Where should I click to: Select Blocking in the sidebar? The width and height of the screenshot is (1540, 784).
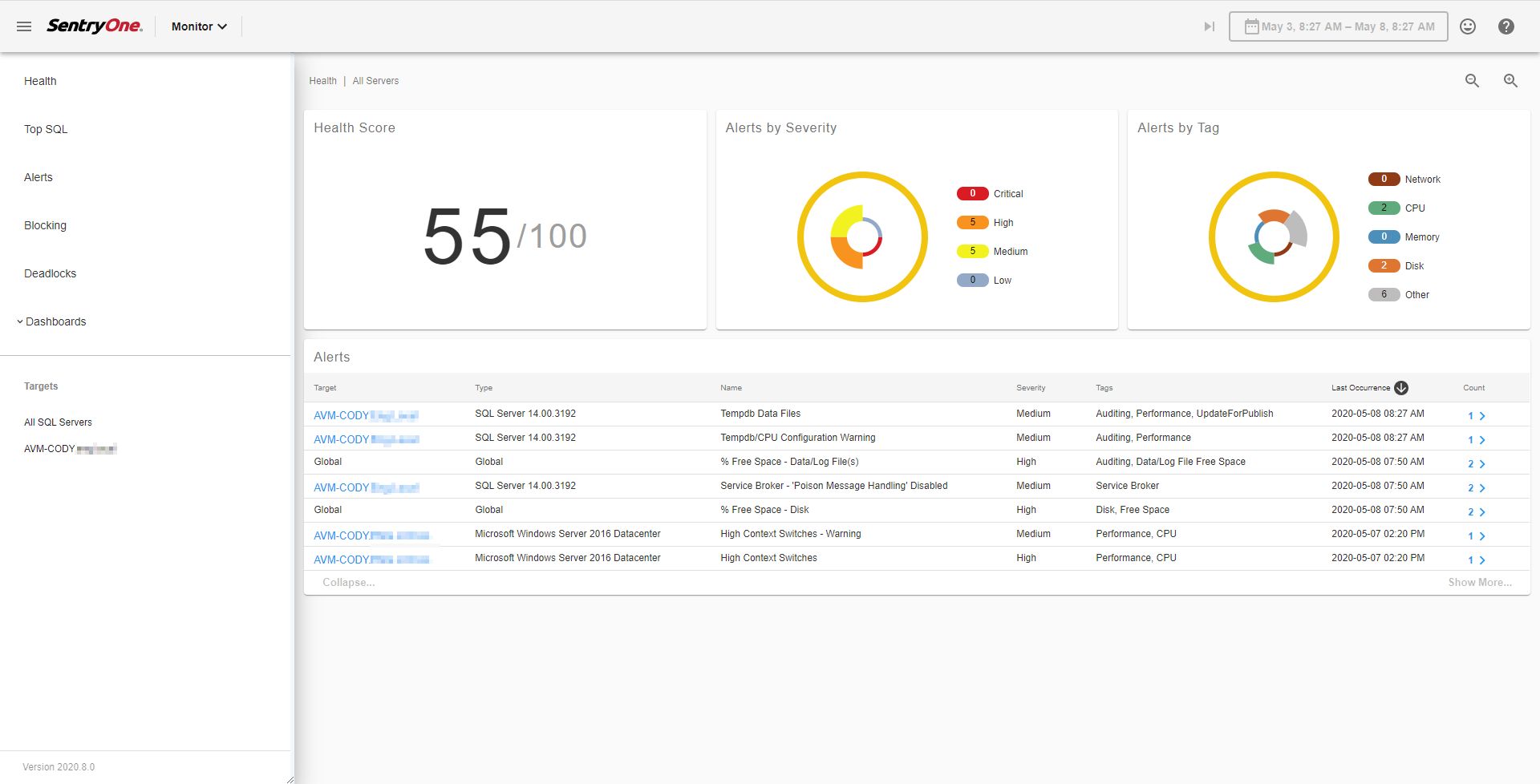coord(45,225)
